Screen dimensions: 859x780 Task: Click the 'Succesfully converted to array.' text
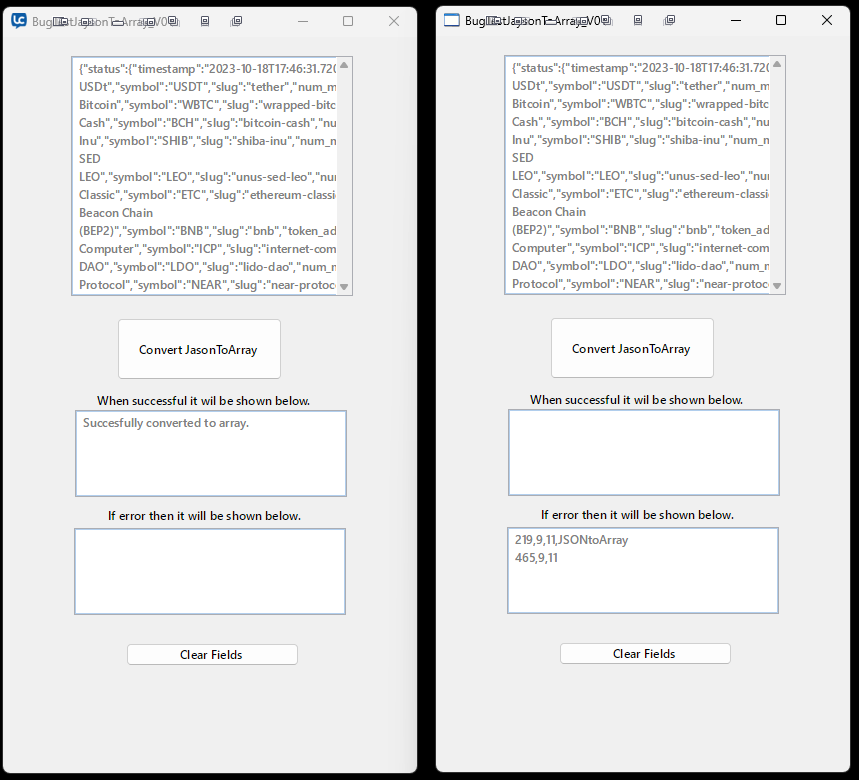tap(166, 423)
